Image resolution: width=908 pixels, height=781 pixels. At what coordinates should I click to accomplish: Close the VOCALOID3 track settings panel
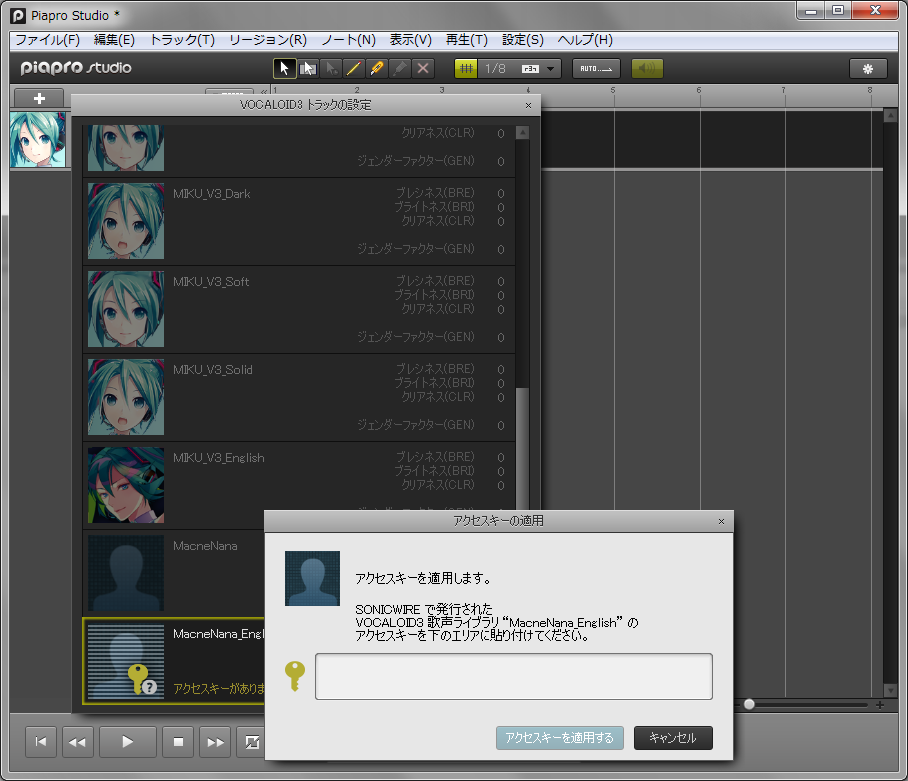tap(528, 105)
